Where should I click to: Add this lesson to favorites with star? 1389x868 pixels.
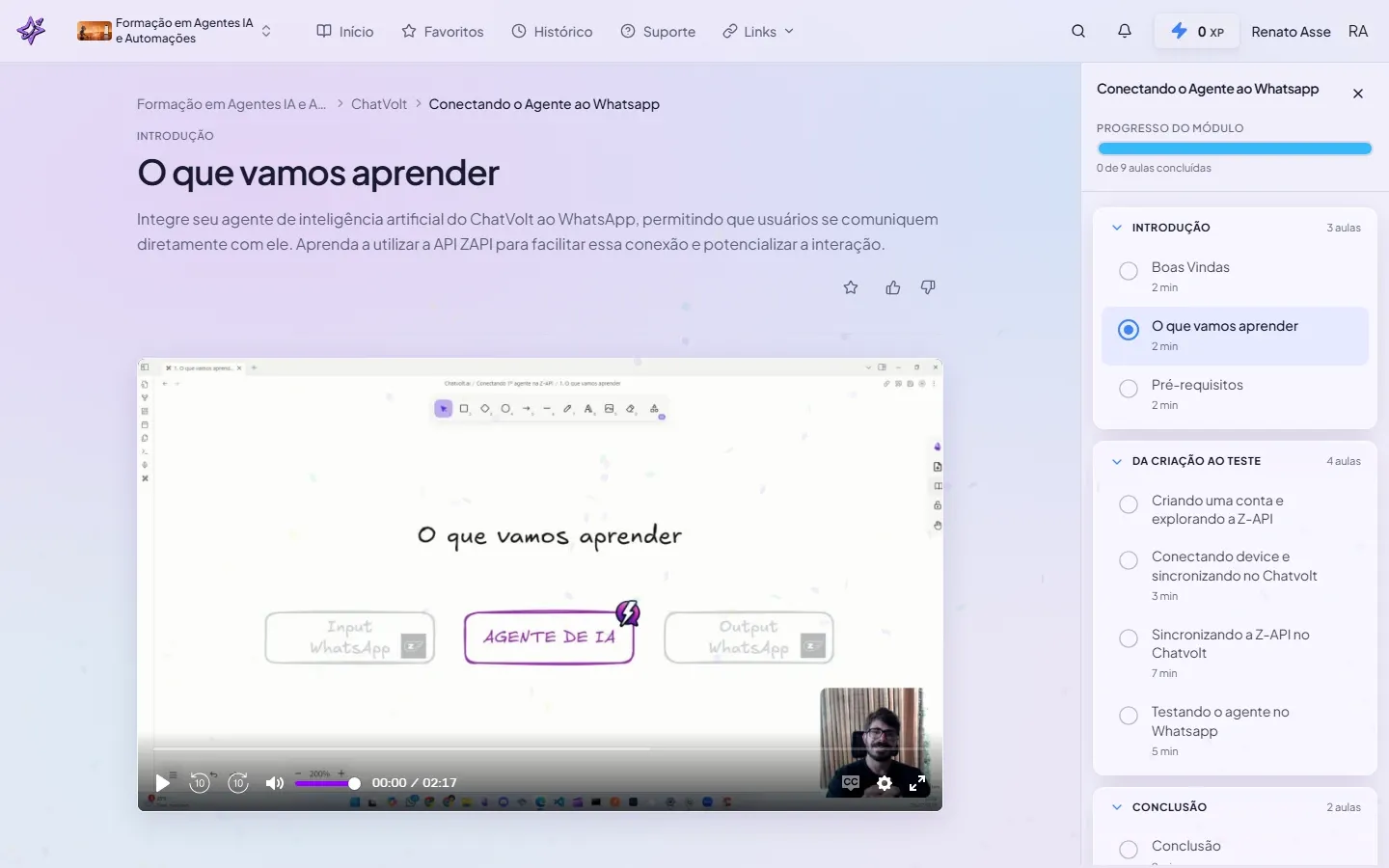click(x=851, y=287)
